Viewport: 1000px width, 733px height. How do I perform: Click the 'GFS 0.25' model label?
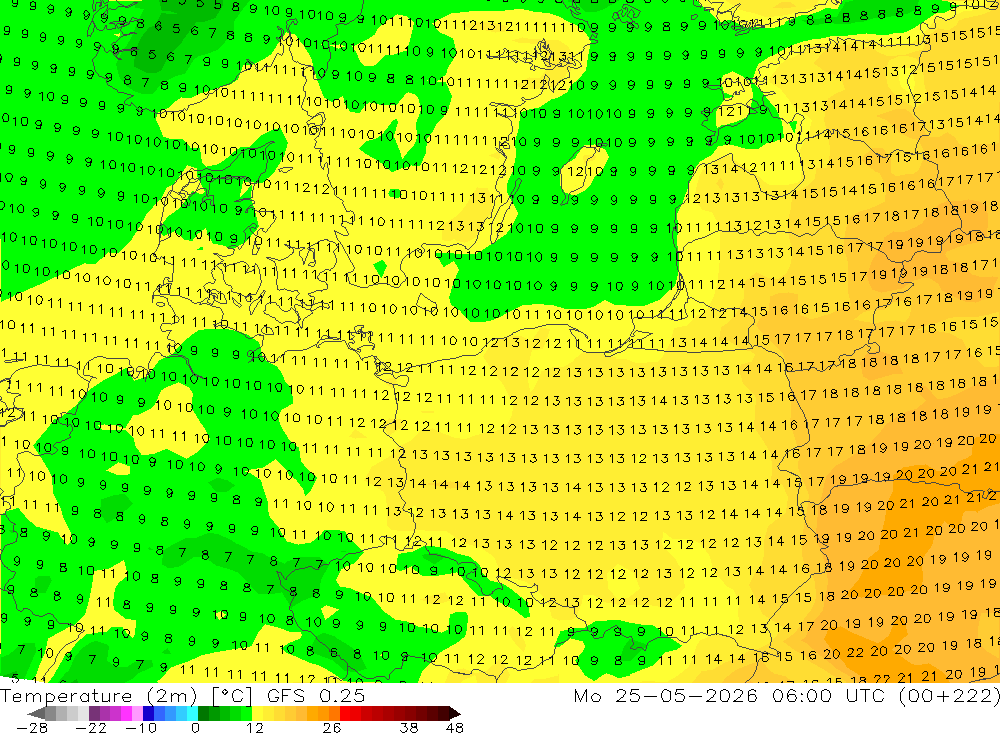pos(316,695)
